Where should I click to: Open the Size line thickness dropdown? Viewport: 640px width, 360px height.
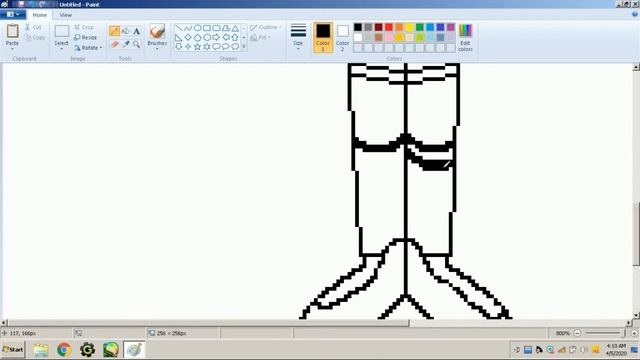298,37
